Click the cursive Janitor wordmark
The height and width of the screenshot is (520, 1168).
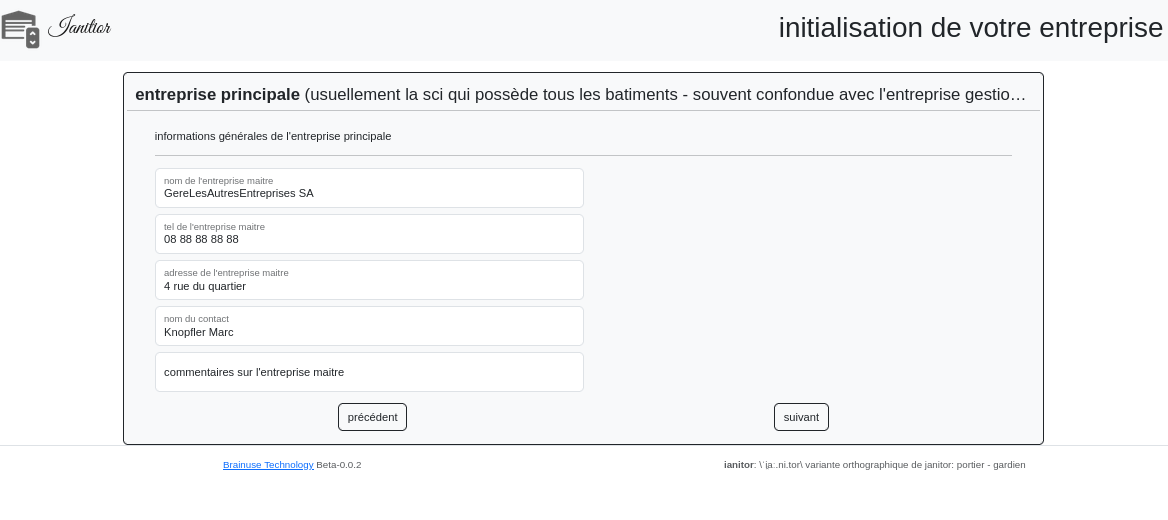(80, 27)
